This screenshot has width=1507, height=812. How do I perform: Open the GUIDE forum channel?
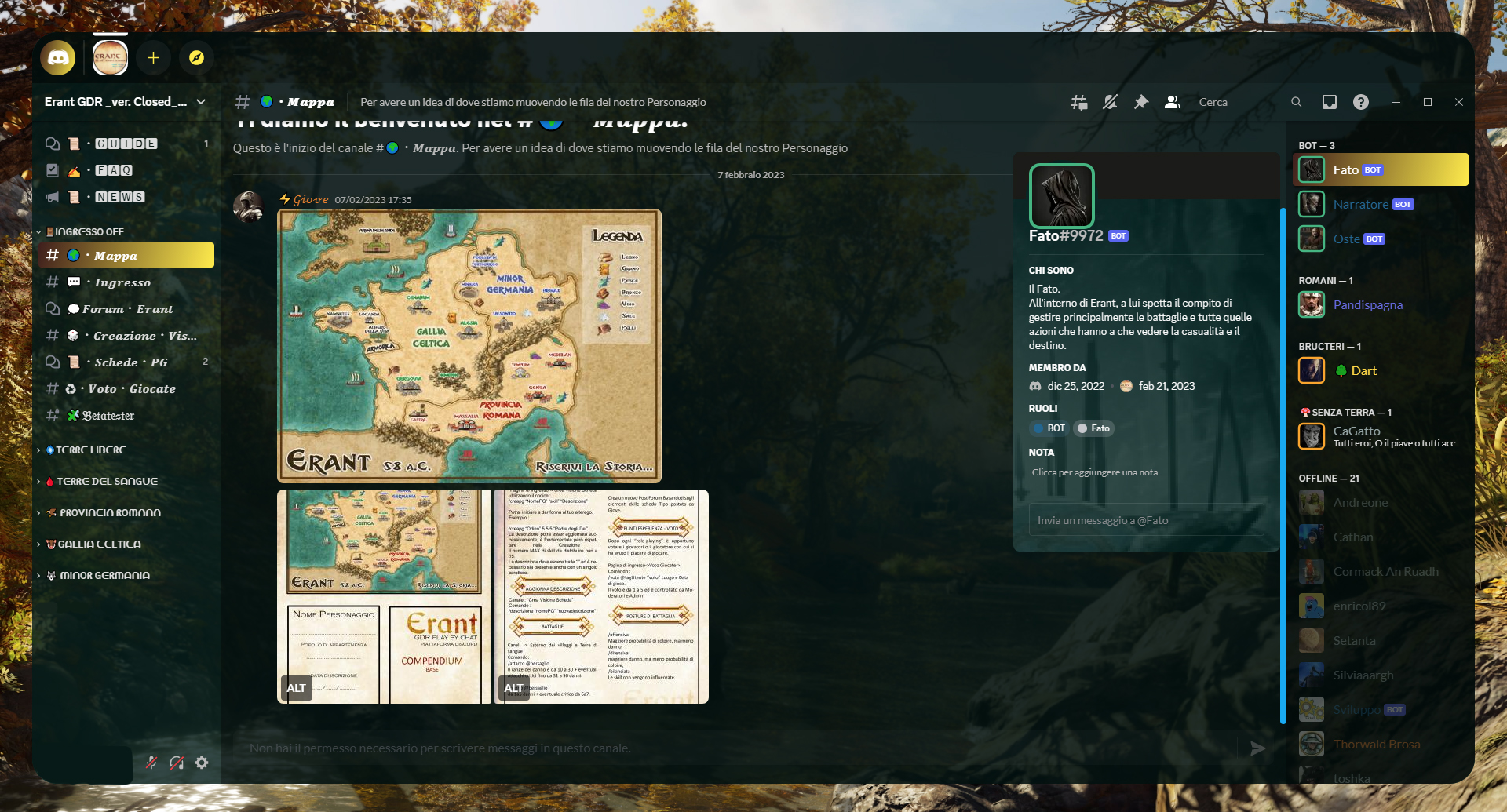pyautogui.click(x=126, y=144)
